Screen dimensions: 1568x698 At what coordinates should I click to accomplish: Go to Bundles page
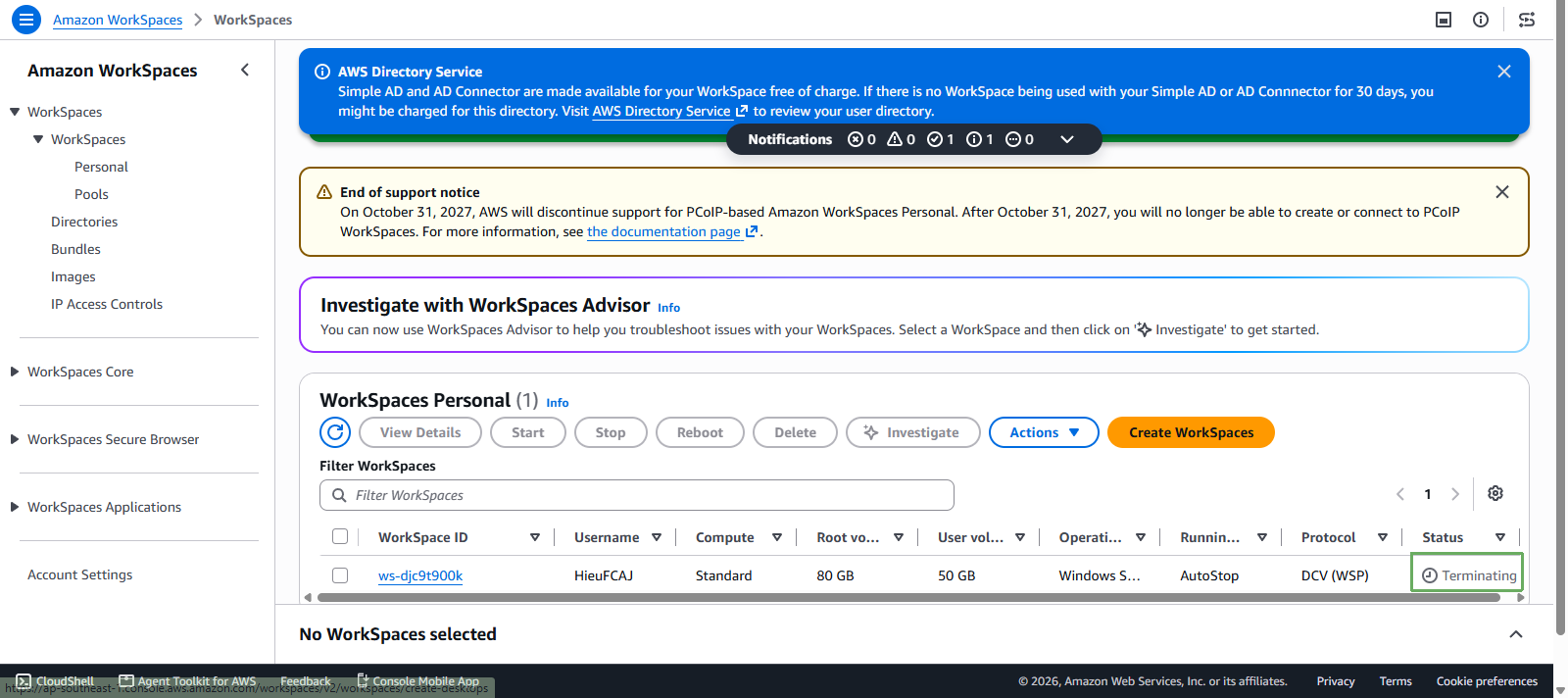pyautogui.click(x=75, y=249)
